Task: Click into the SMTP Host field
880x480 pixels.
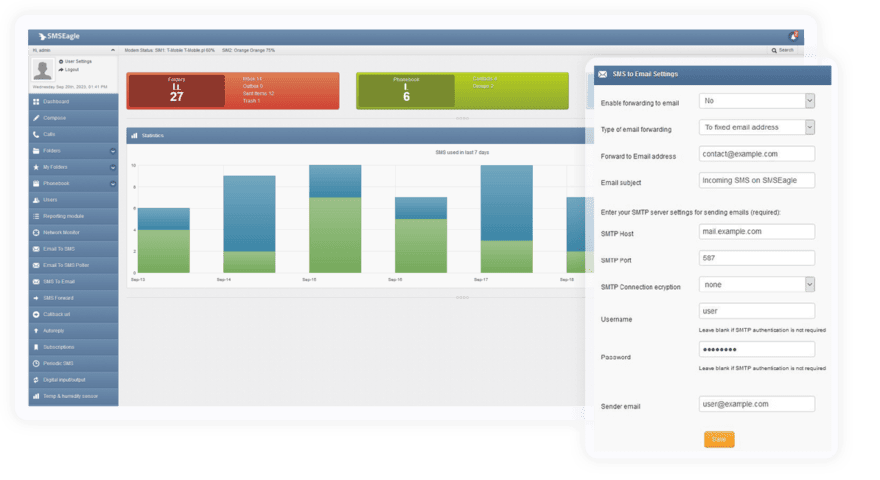Action: pos(757,232)
